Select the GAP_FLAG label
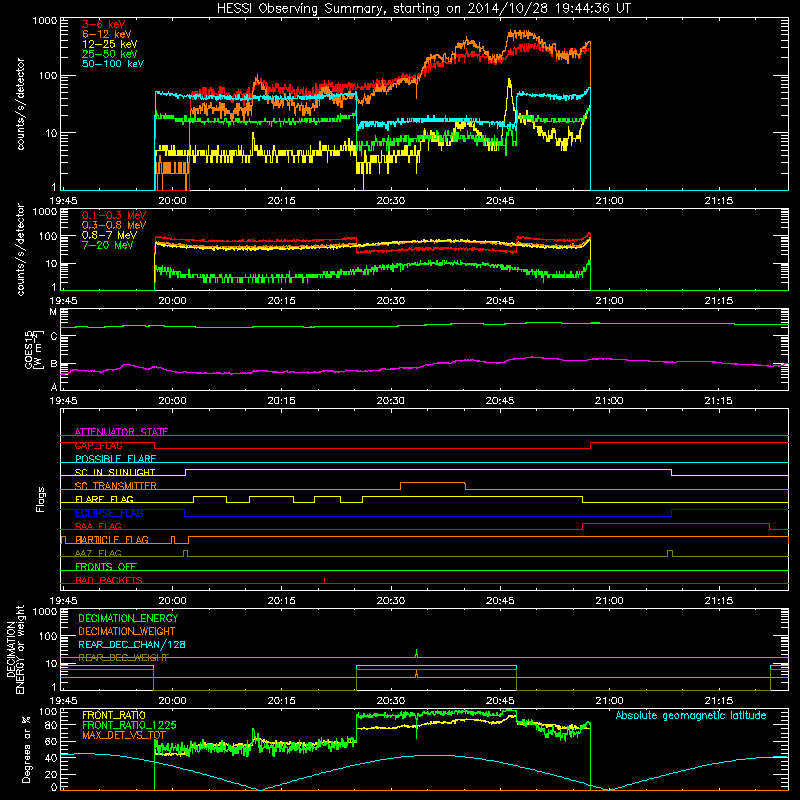 pyautogui.click(x=99, y=445)
